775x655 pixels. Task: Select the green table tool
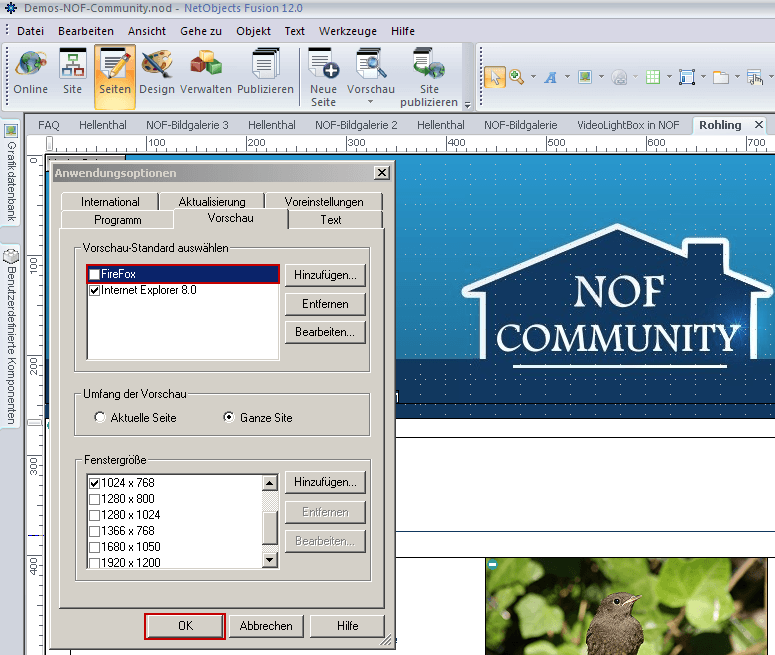pyautogui.click(x=653, y=77)
